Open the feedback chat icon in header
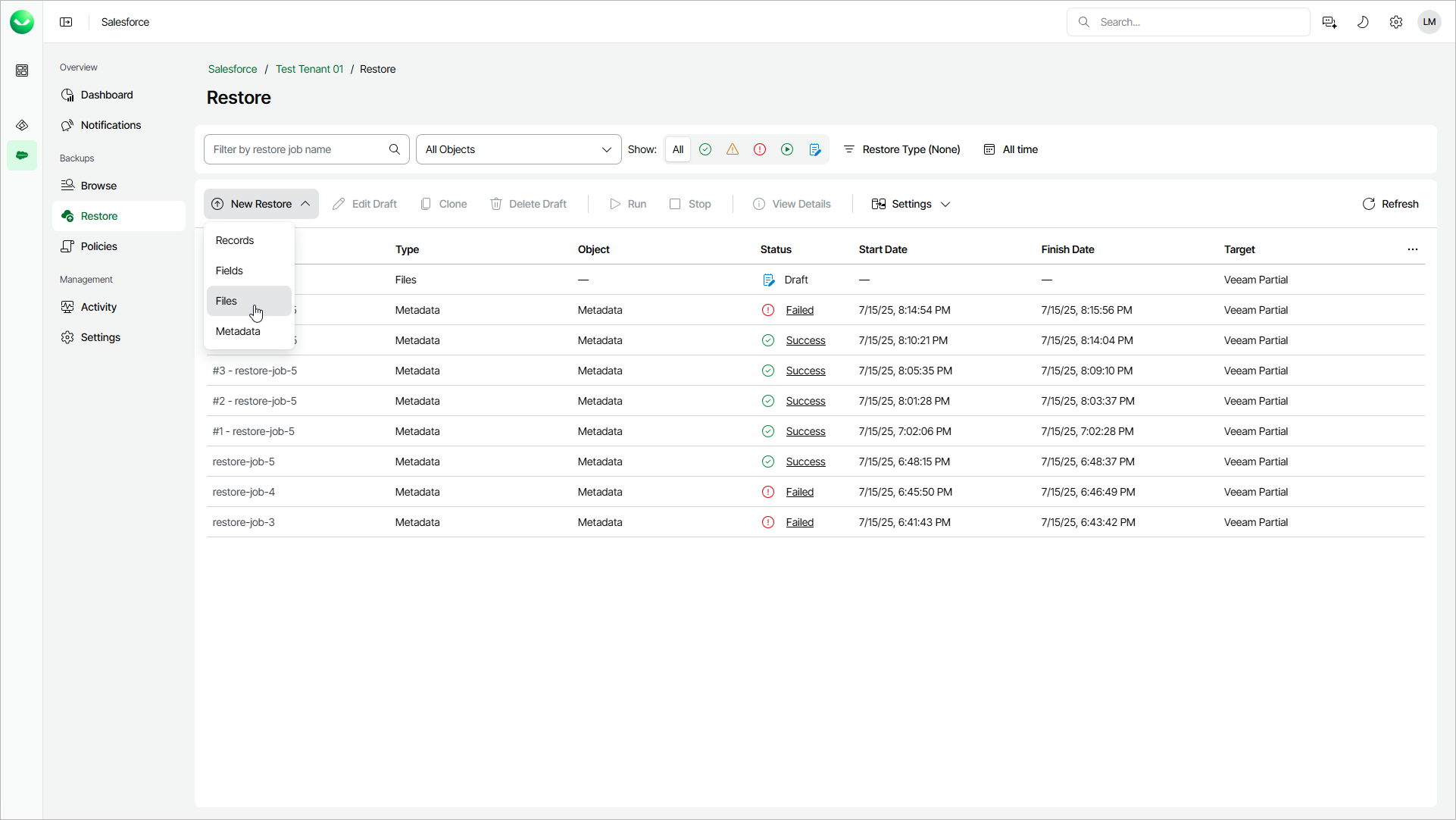The height and width of the screenshot is (820, 1456). click(1329, 22)
